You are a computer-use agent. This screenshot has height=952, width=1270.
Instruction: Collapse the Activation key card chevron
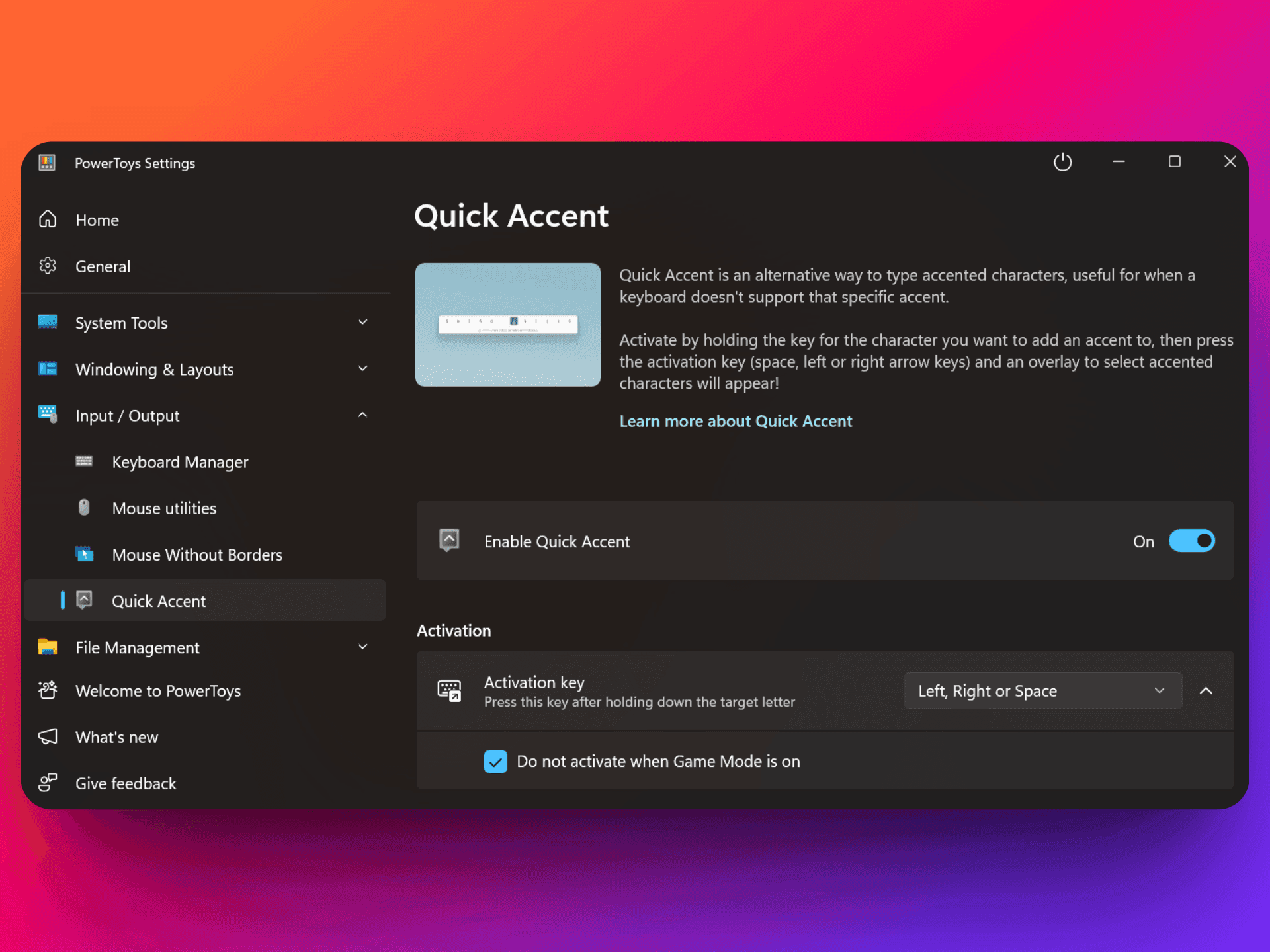(x=1206, y=691)
